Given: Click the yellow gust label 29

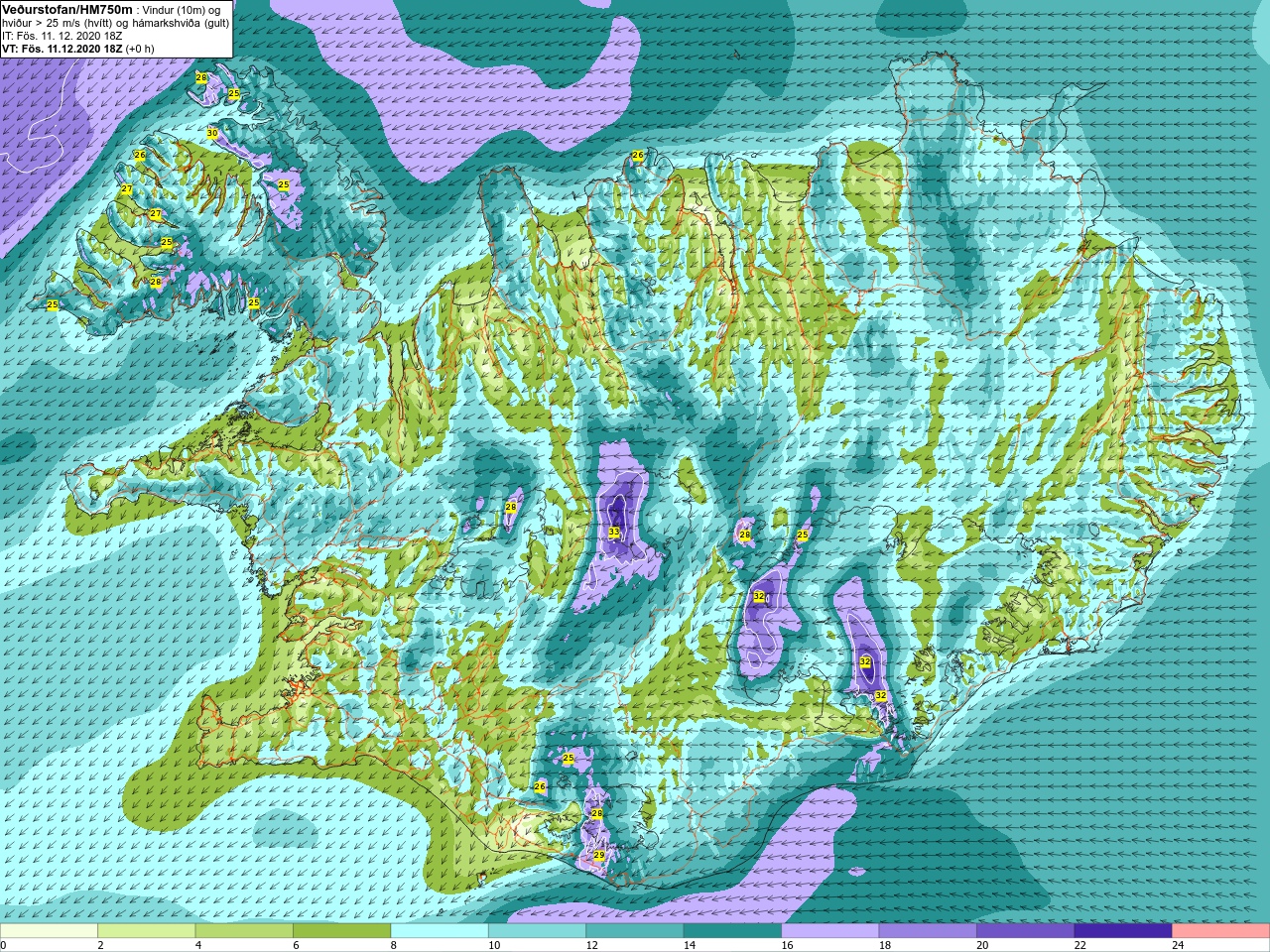Looking at the screenshot, I should (x=599, y=855).
